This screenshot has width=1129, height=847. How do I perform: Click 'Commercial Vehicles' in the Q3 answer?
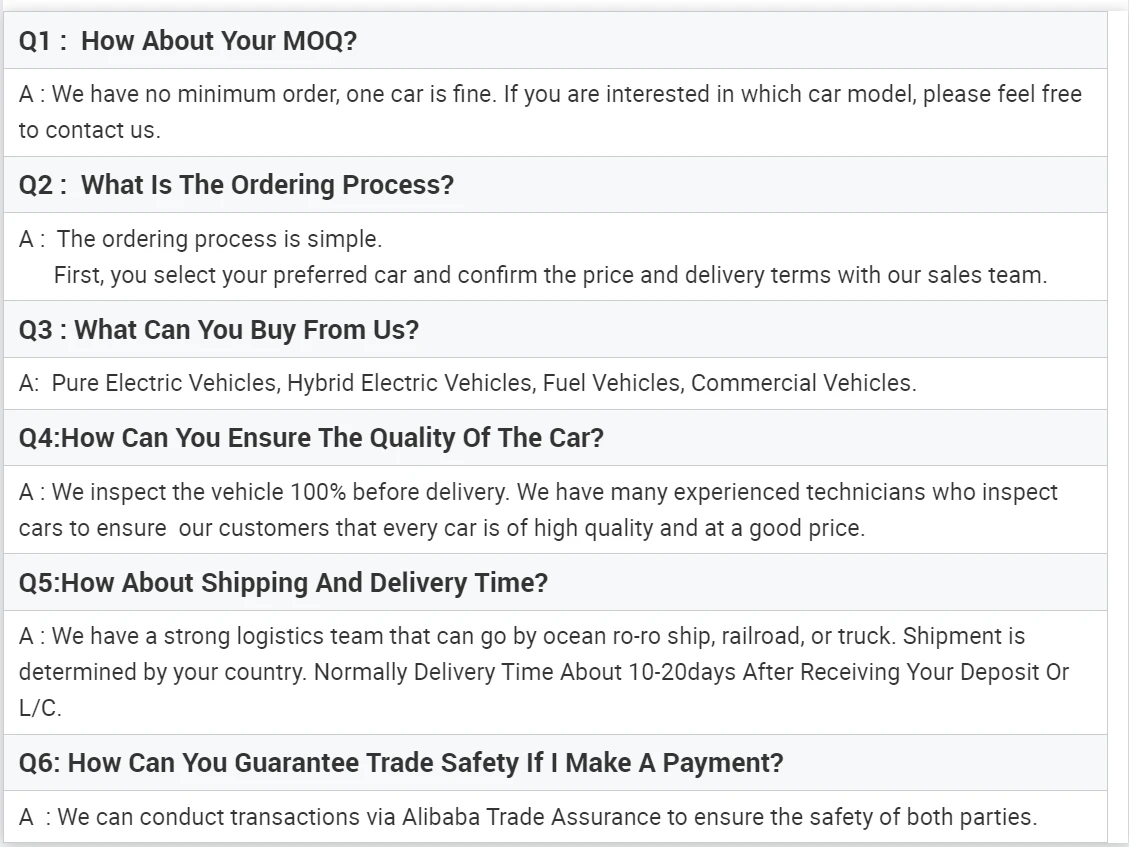[804, 383]
